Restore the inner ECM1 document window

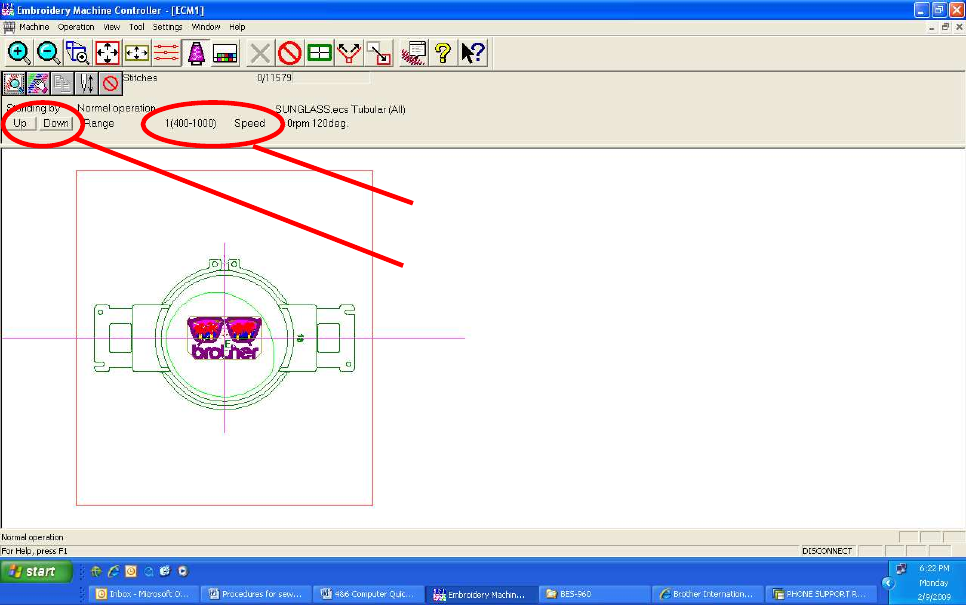945,27
